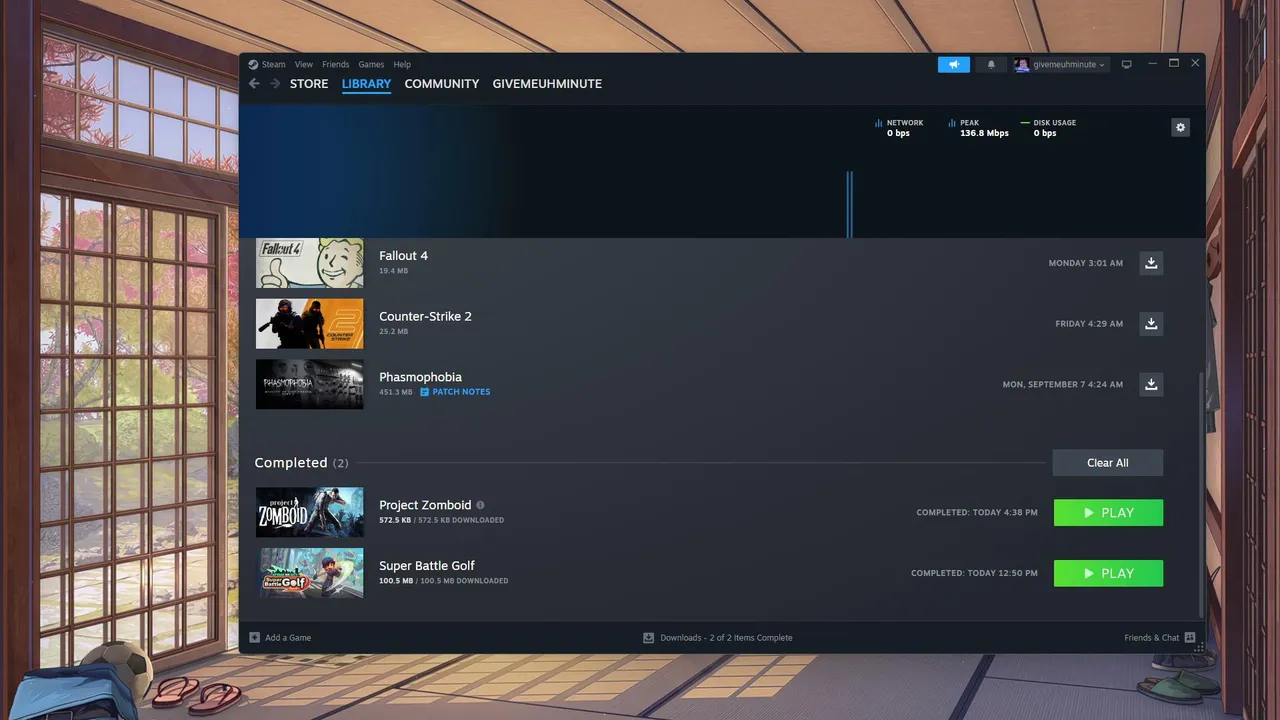Screen dimensions: 1280x720
Task: Play Project Zomboid
Action: pos(1108,513)
